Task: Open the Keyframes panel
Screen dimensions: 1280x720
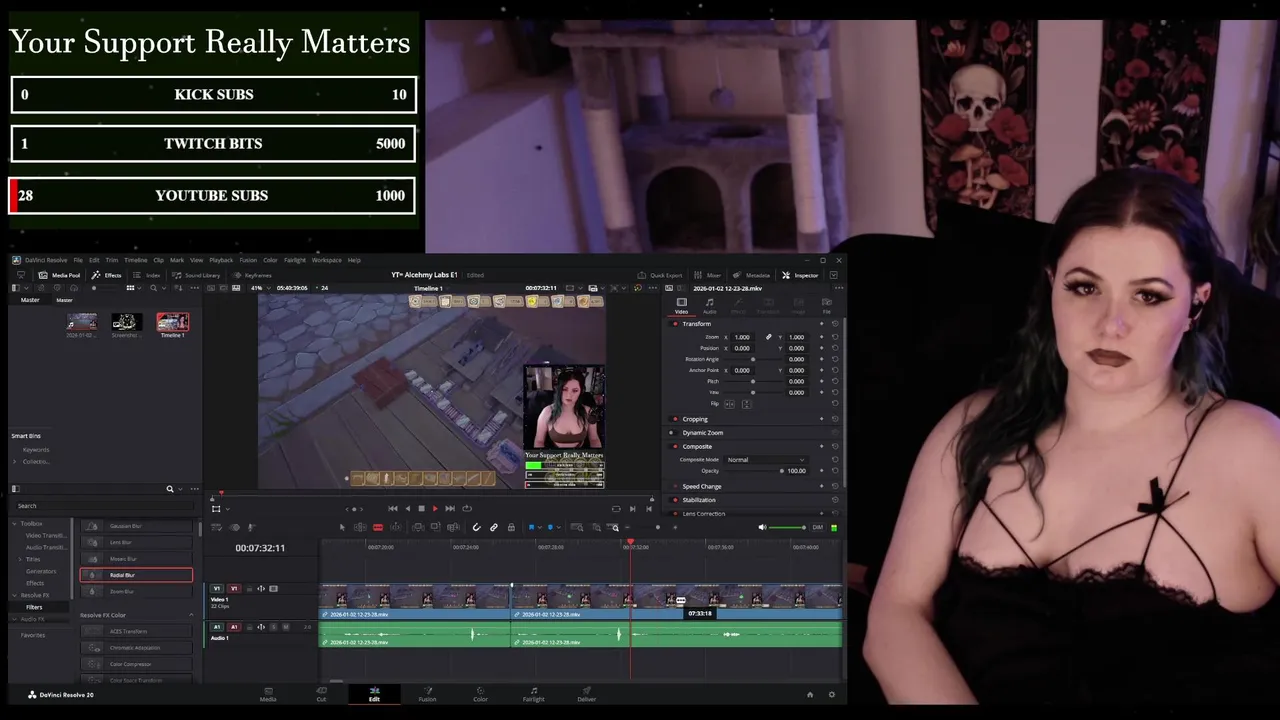Action: [252, 275]
